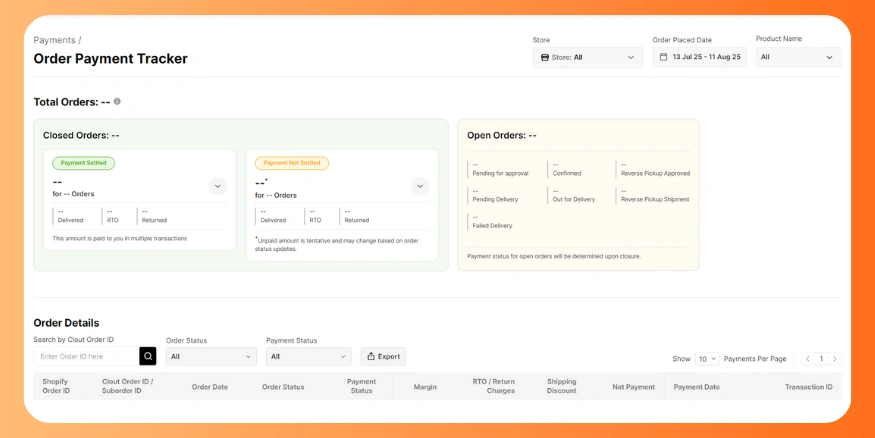Open the Order Status filter dropdown
Image resolution: width=875 pixels, height=438 pixels.
tap(211, 356)
